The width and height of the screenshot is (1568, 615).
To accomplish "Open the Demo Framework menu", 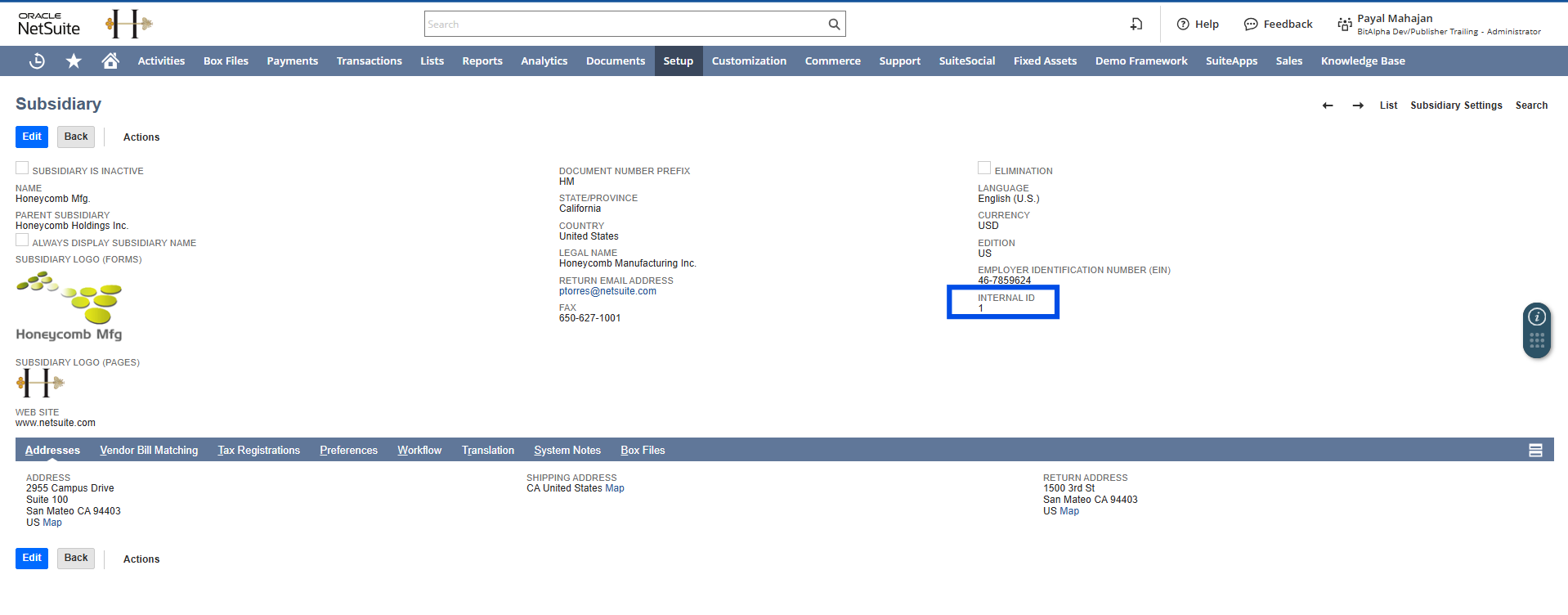I will (1141, 61).
